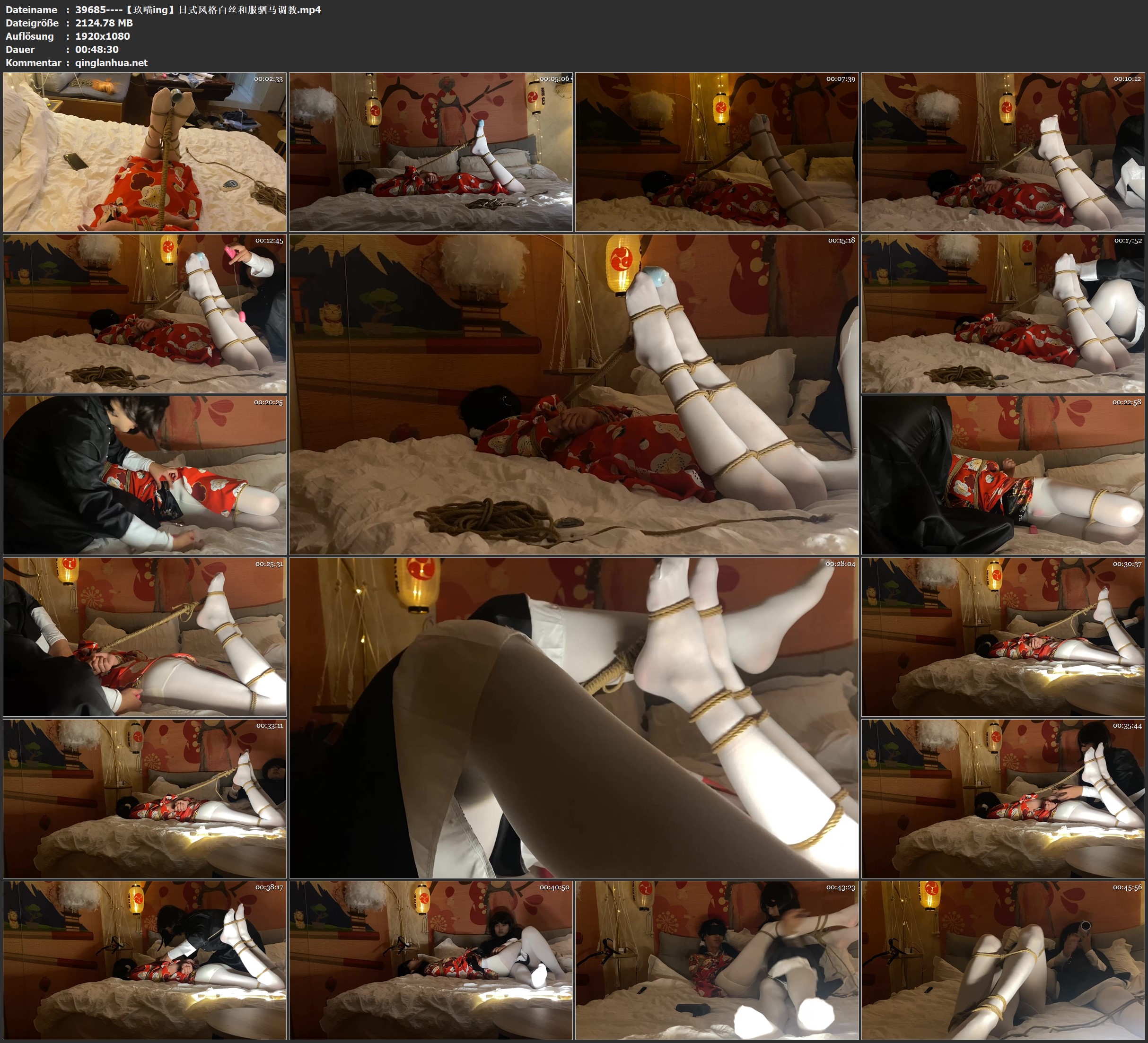Open the frame marked 00:05:06
The image size is (1148, 1043).
click(x=430, y=151)
